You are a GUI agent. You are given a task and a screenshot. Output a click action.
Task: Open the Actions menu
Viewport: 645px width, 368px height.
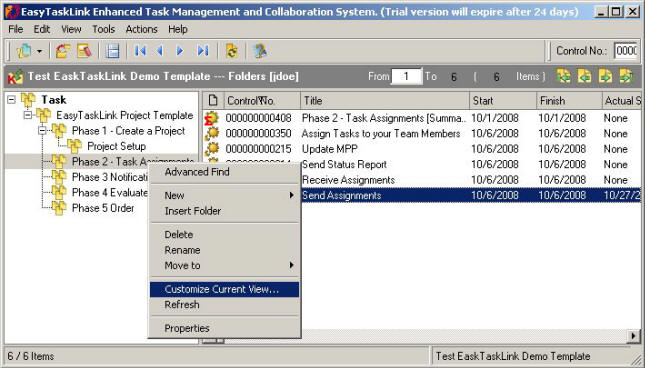point(142,29)
